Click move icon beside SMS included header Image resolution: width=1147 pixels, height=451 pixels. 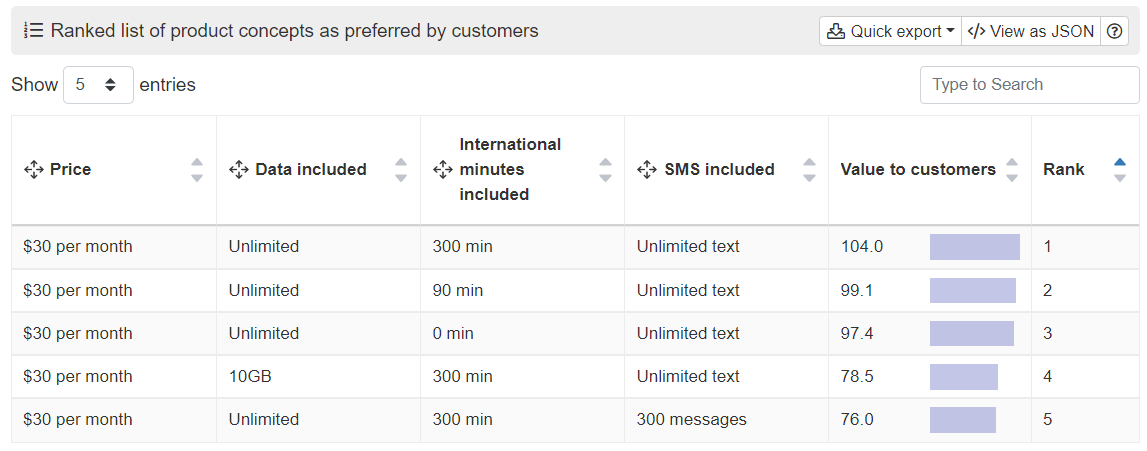pos(647,170)
